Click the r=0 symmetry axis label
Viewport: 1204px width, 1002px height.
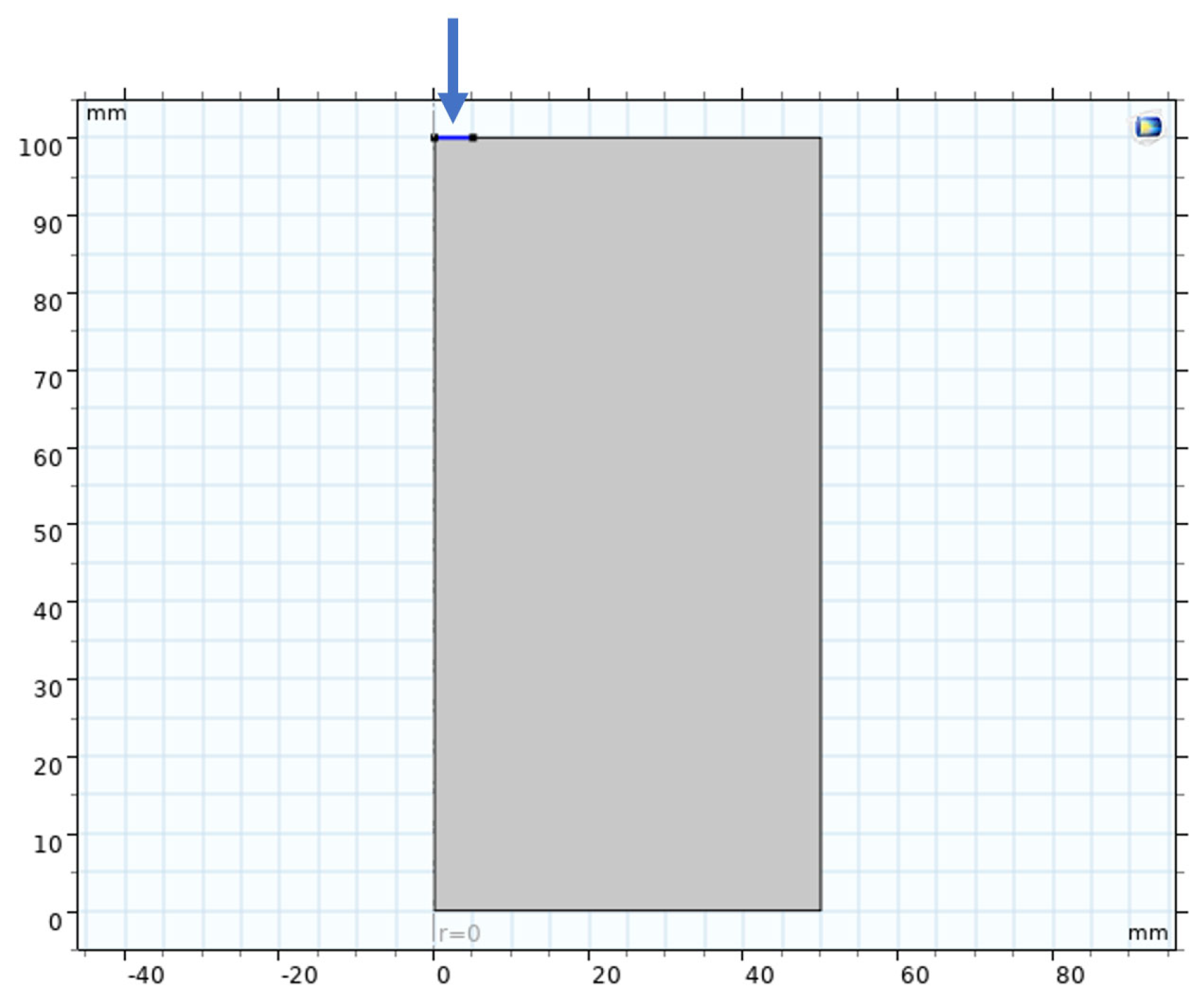point(459,934)
